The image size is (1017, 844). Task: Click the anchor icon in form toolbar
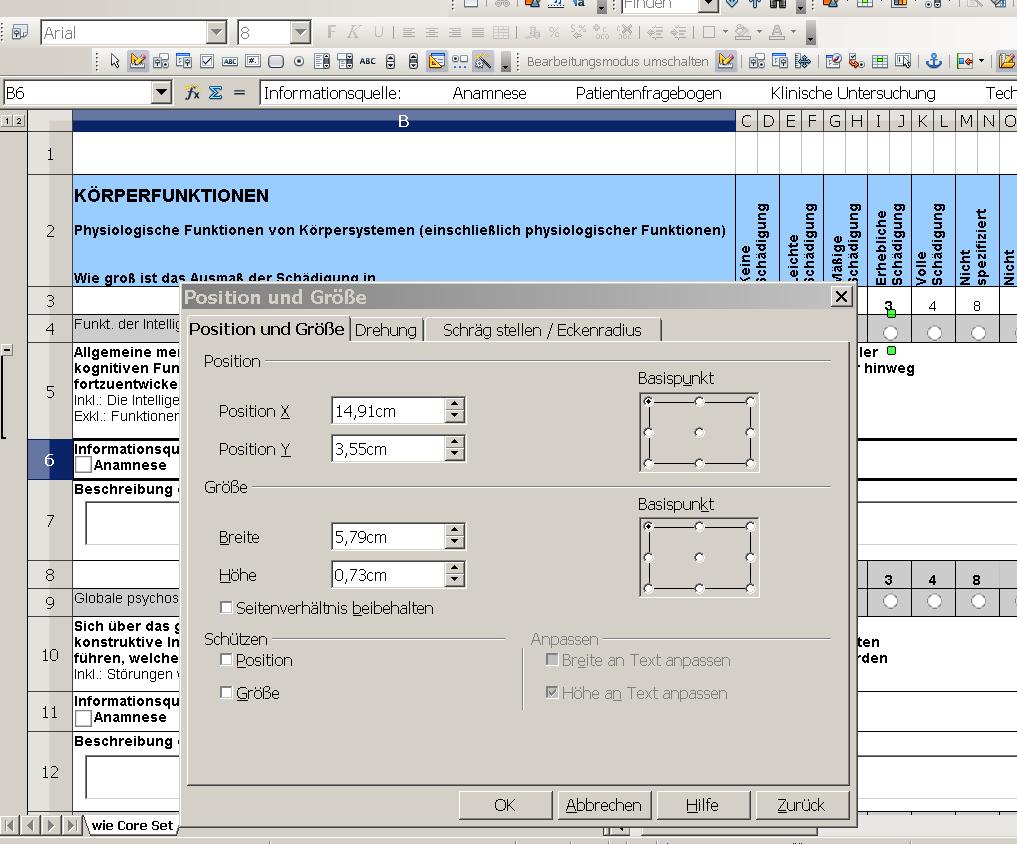pos(934,61)
